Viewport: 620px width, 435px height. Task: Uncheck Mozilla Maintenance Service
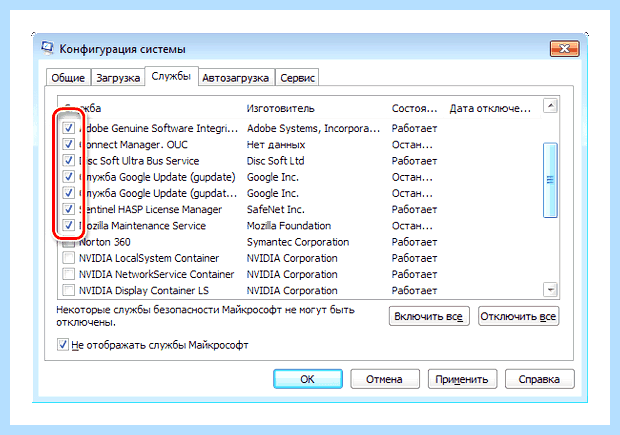[x=68, y=225]
